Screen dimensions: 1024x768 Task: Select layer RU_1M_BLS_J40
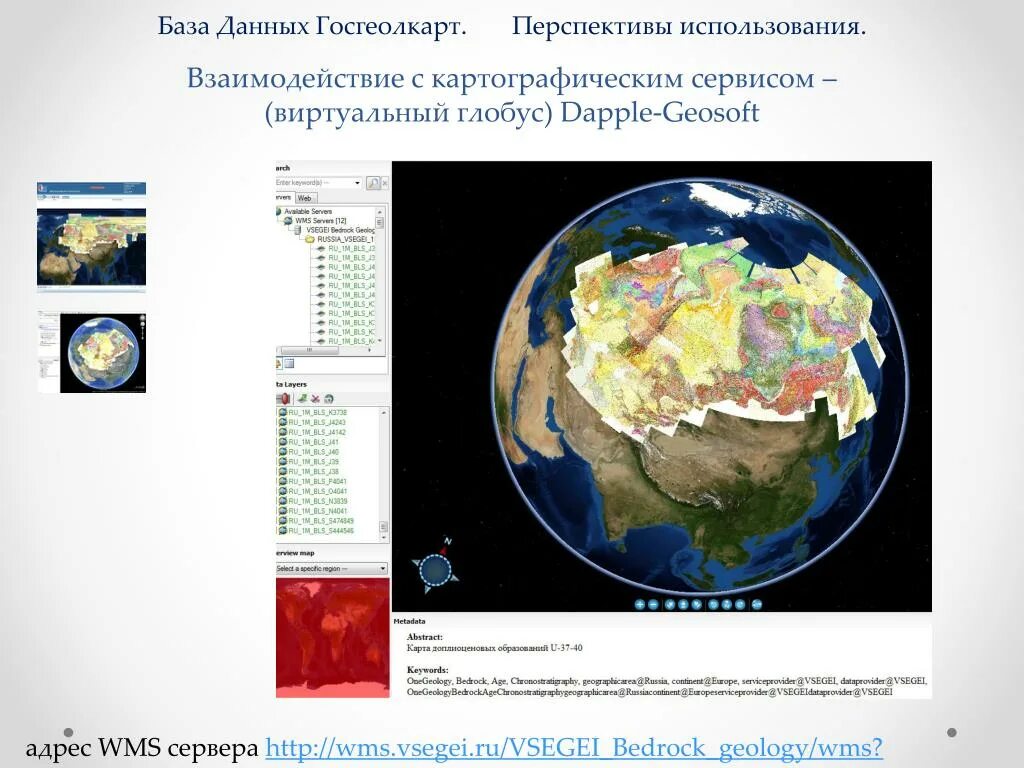[x=313, y=452]
